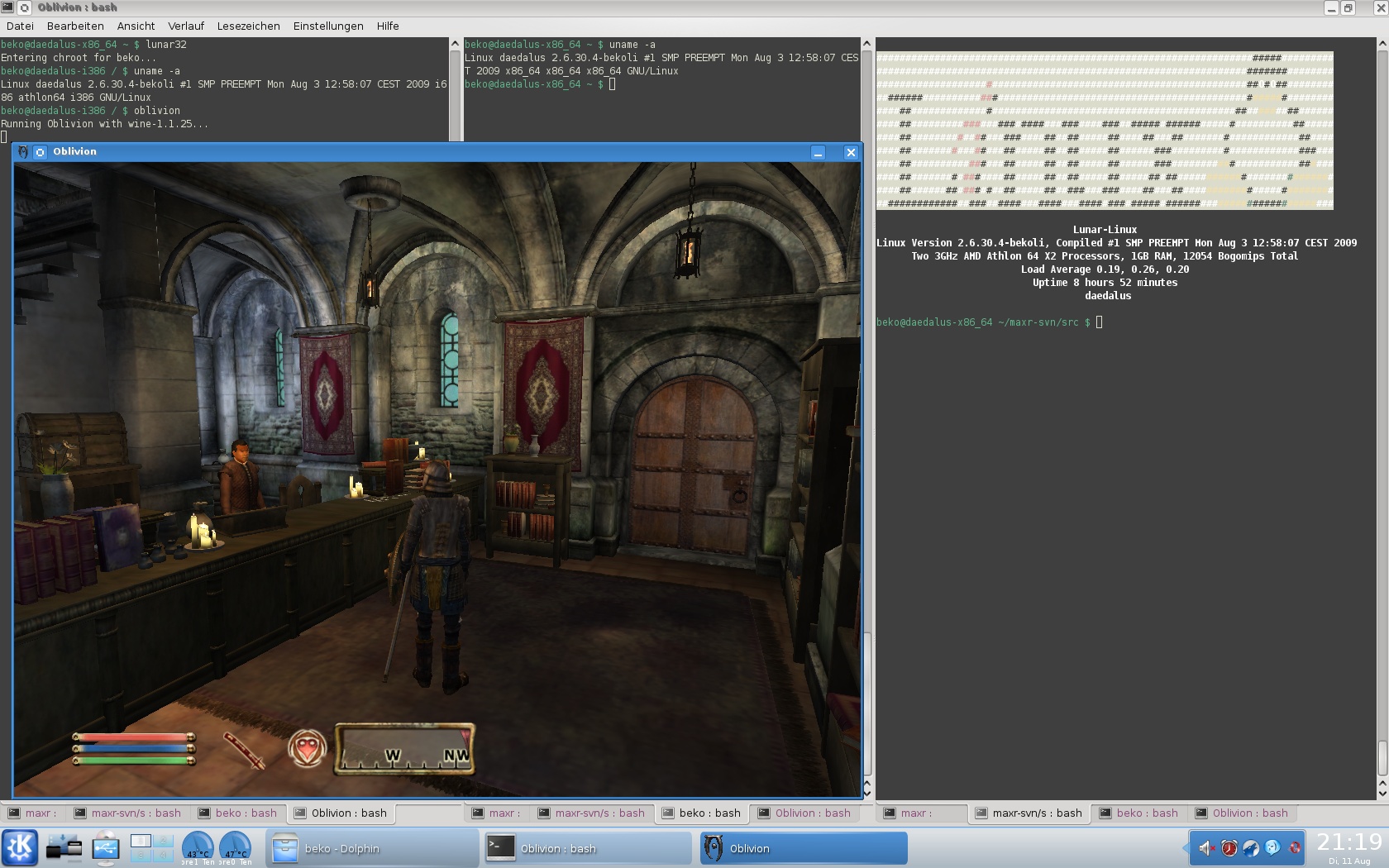This screenshot has height=868, width=1389.
Task: Open the Lesezeichen menu
Action: (x=248, y=26)
